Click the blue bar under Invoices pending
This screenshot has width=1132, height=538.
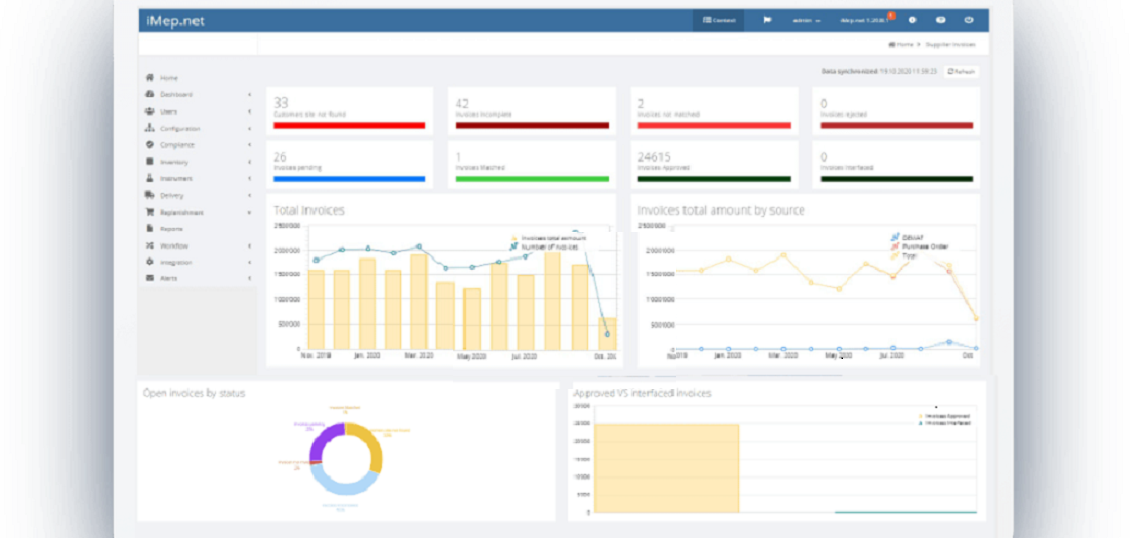coord(349,179)
